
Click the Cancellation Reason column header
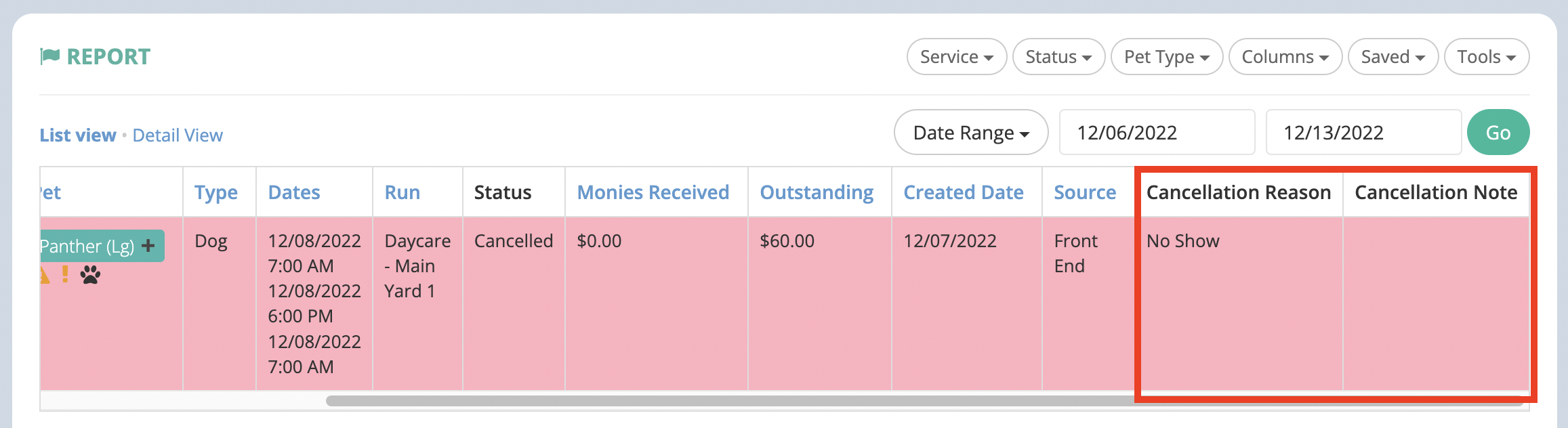[x=1239, y=192]
